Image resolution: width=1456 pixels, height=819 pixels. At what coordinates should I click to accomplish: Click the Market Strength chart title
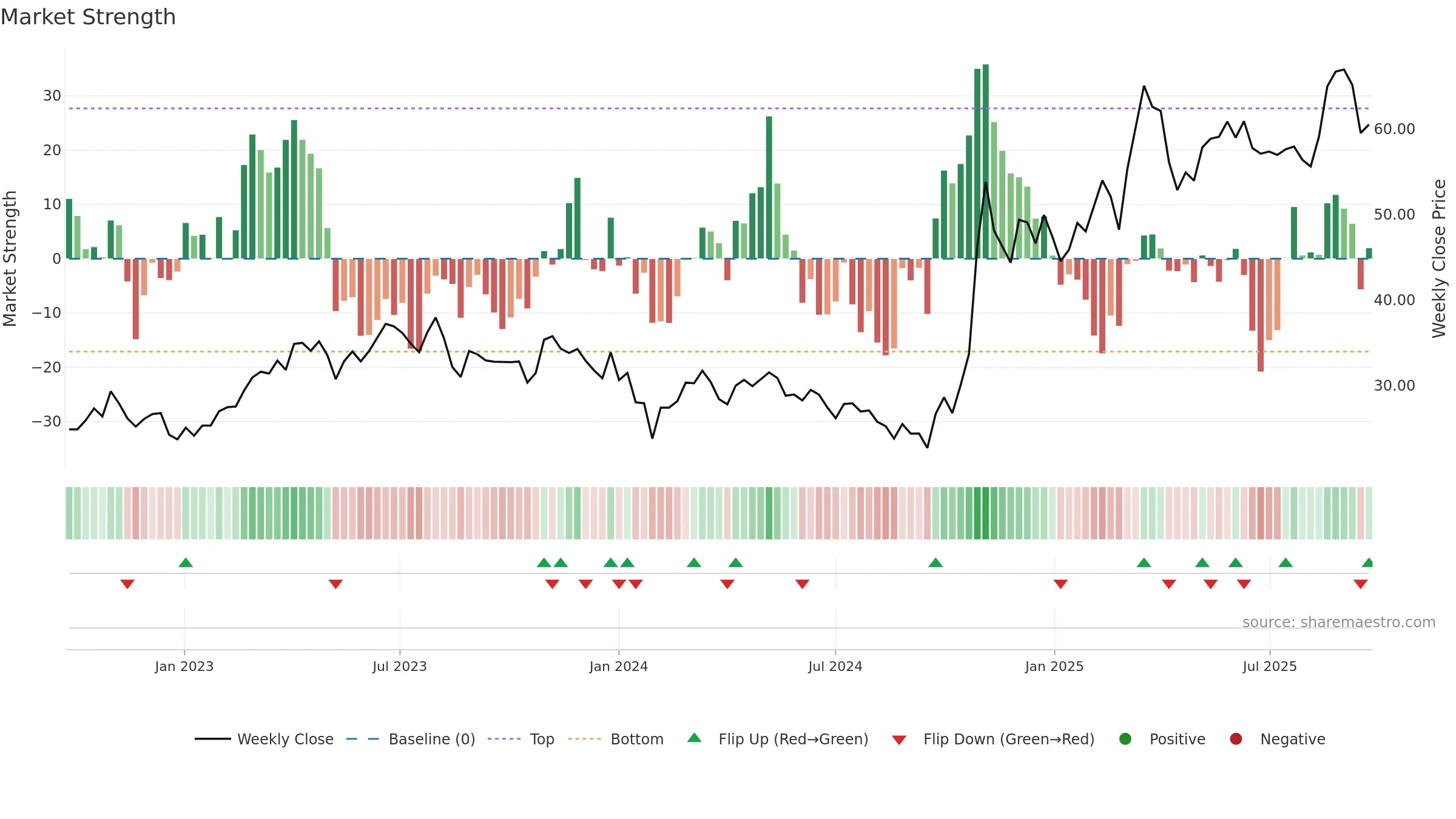coord(89,17)
